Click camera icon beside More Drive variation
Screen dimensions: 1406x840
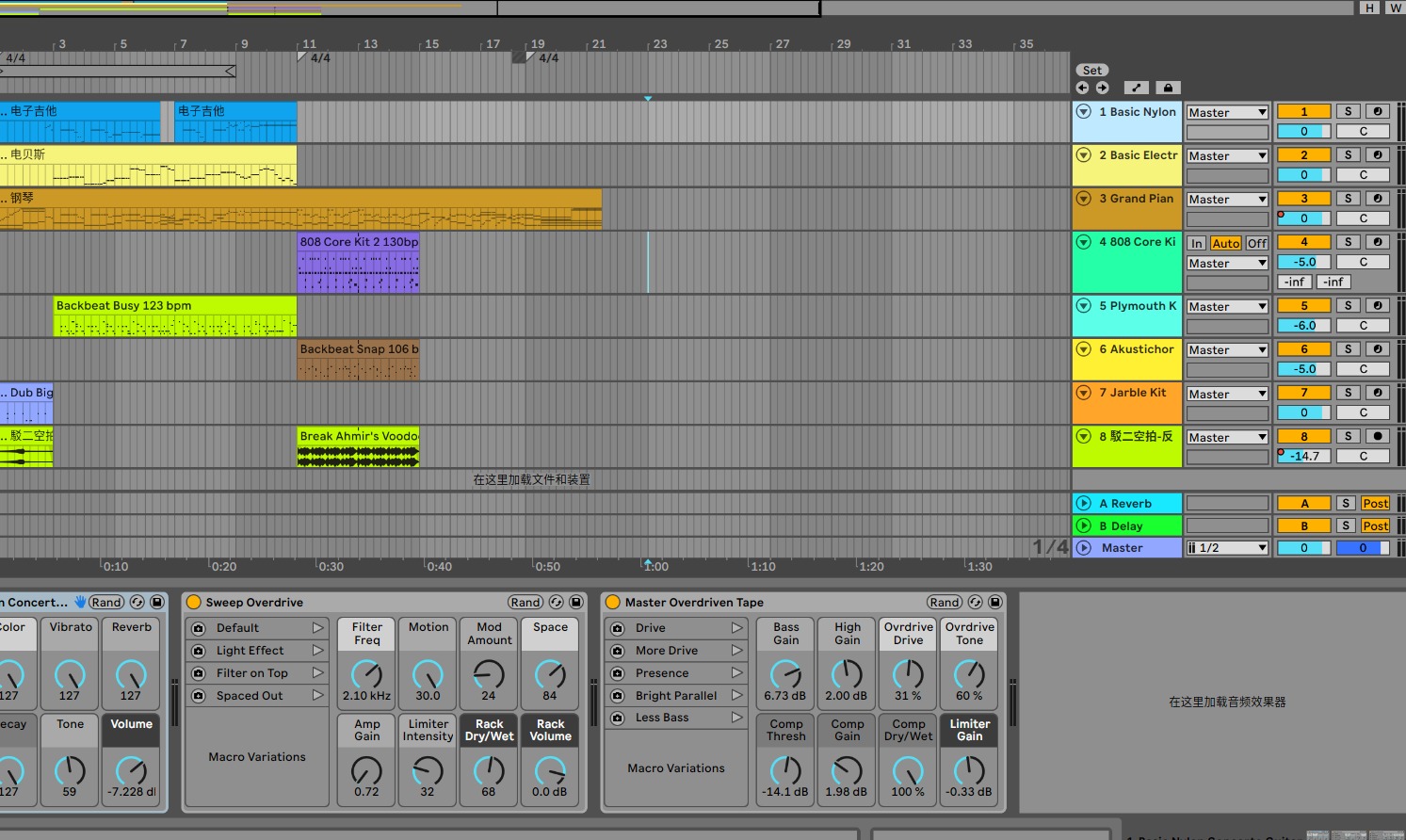click(617, 651)
